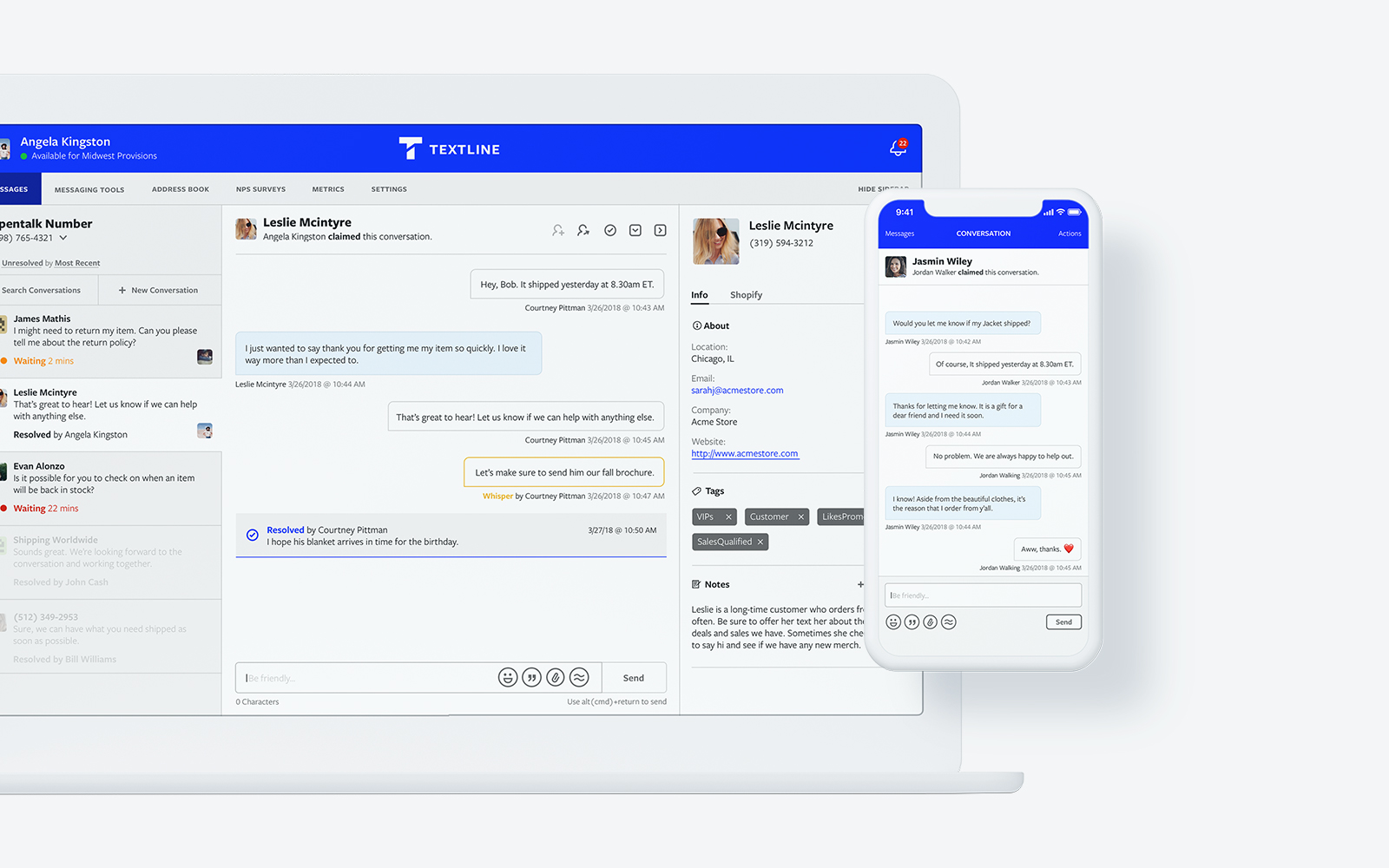Image resolution: width=1389 pixels, height=868 pixels.
Task: Open the notifications bell with red badge
Action: [899, 148]
